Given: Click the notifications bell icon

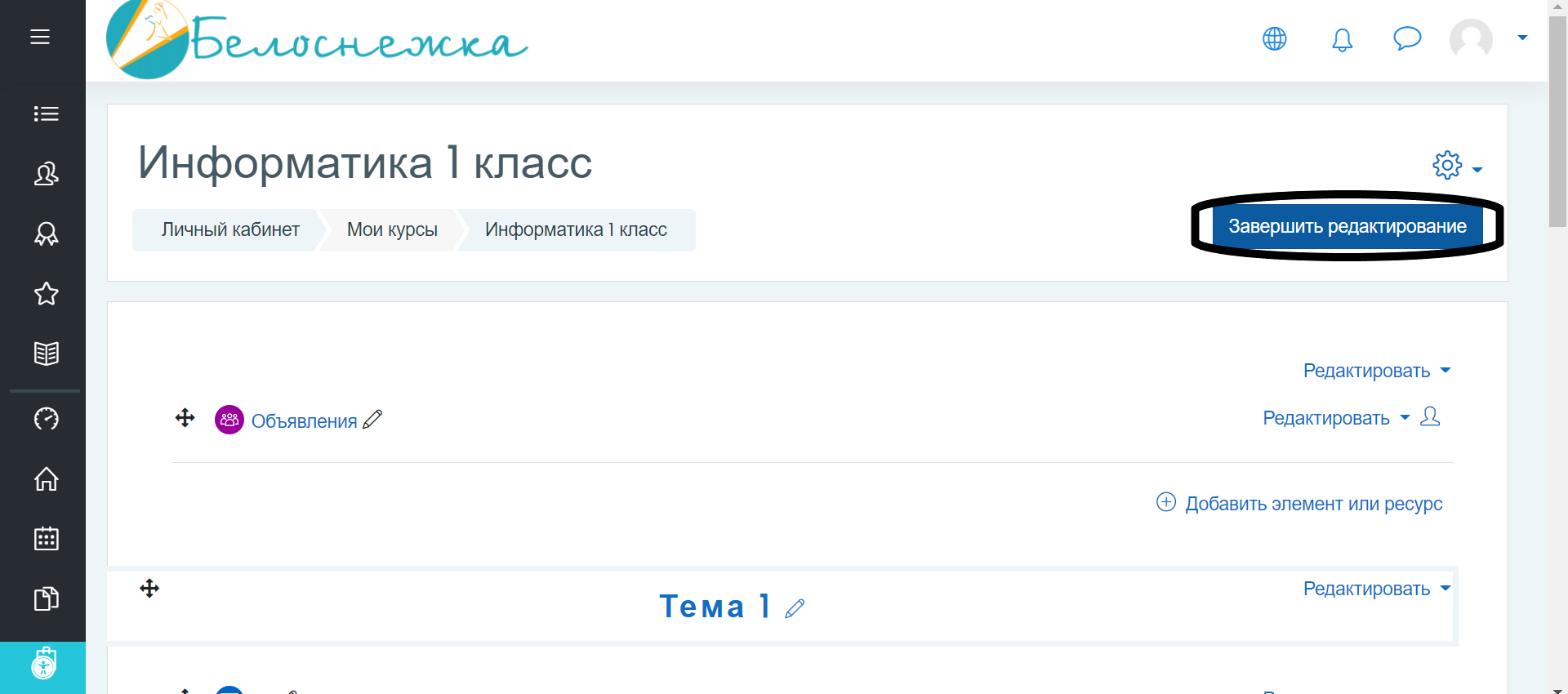Looking at the screenshot, I should pyautogui.click(x=1342, y=39).
